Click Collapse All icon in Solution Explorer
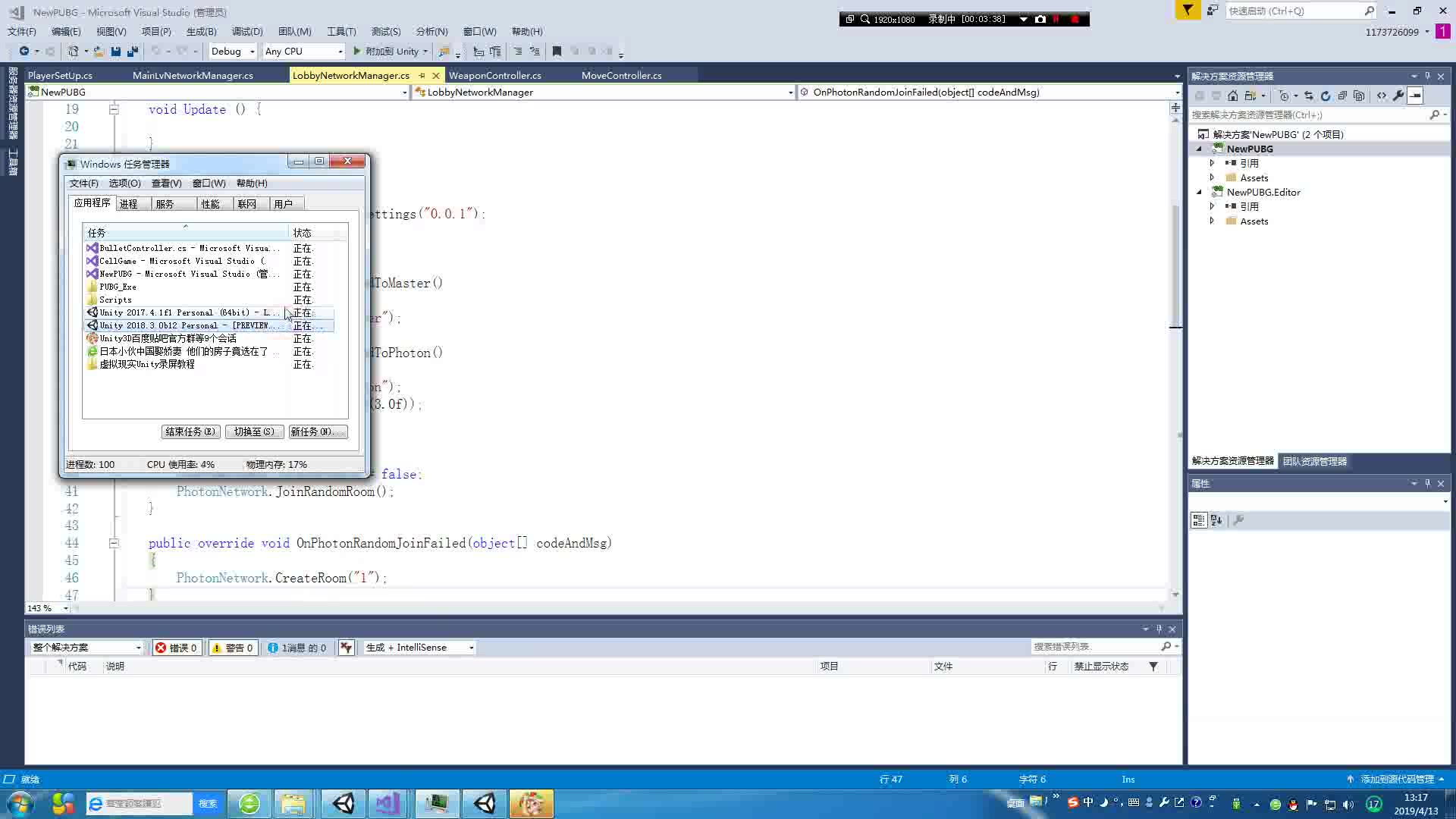The width and height of the screenshot is (1456, 819). coord(1342,96)
